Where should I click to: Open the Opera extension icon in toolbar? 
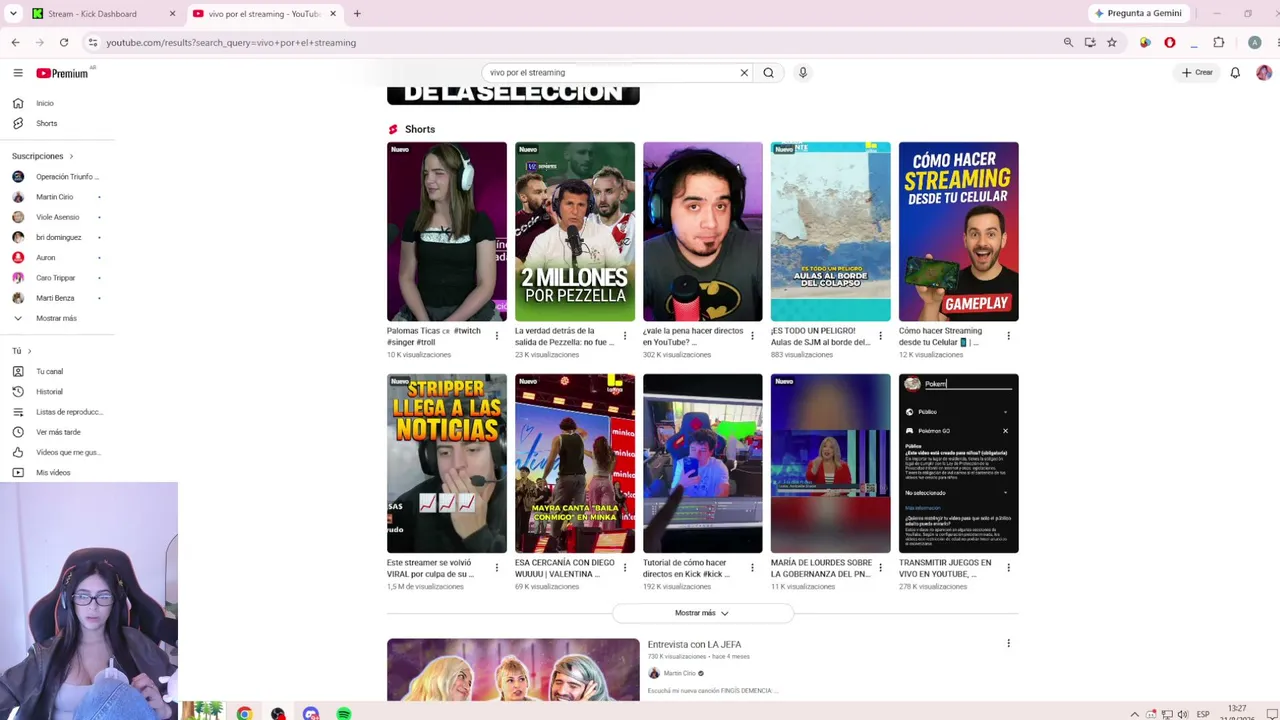1169,43
